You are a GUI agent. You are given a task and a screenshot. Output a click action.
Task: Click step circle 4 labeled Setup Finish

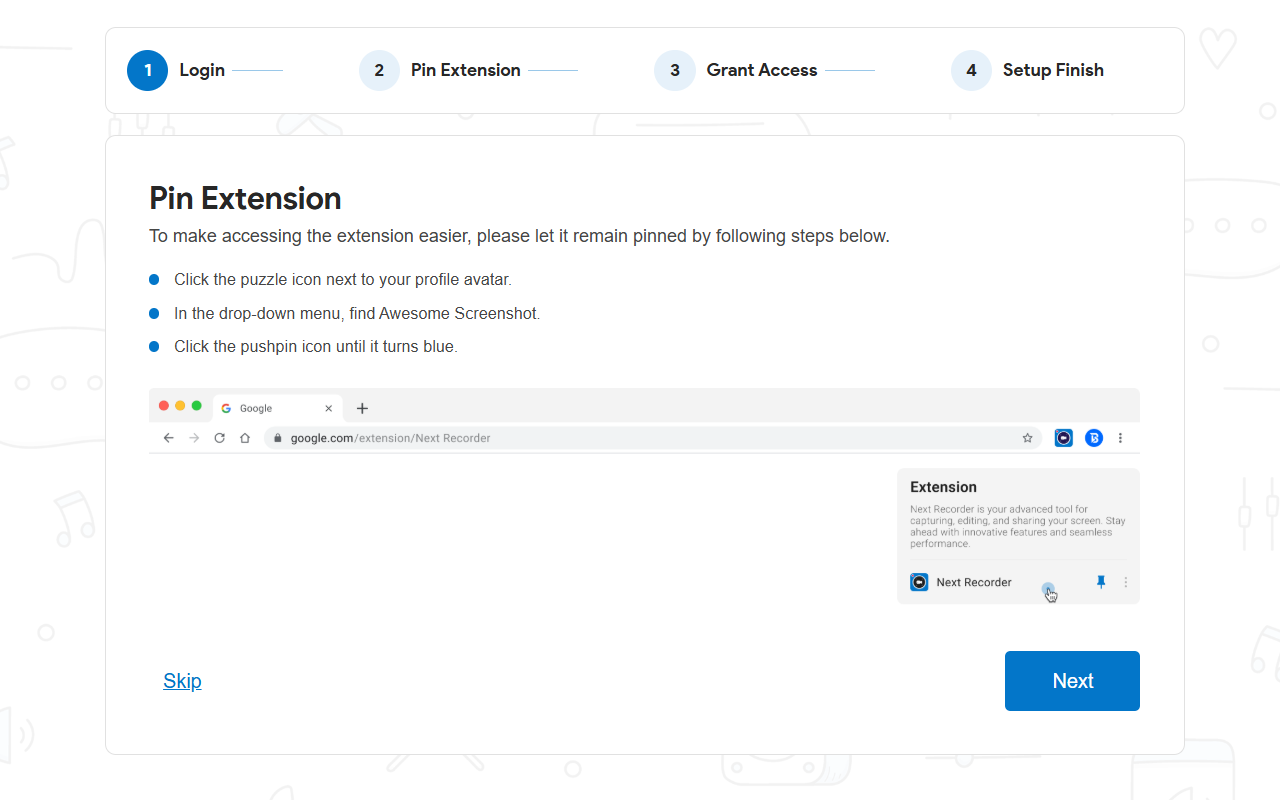pos(971,70)
